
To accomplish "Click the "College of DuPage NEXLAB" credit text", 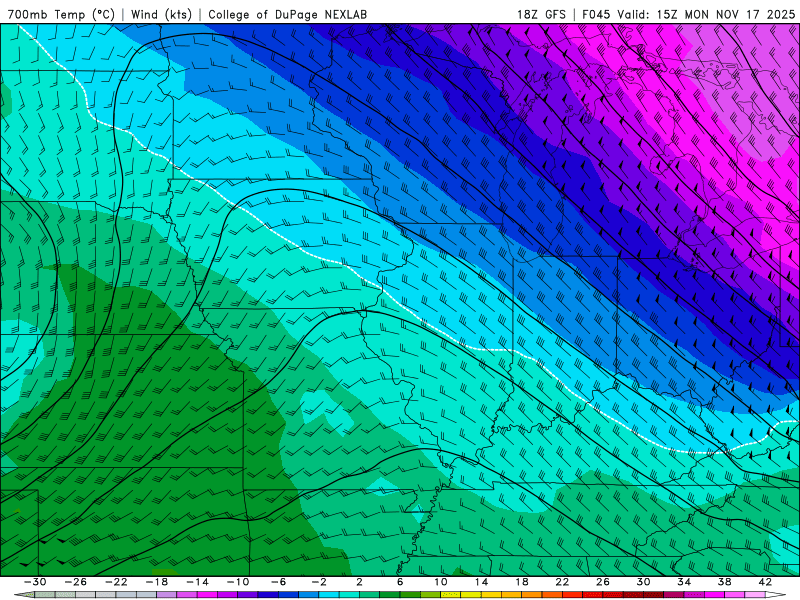I will pyautogui.click(x=287, y=15).
